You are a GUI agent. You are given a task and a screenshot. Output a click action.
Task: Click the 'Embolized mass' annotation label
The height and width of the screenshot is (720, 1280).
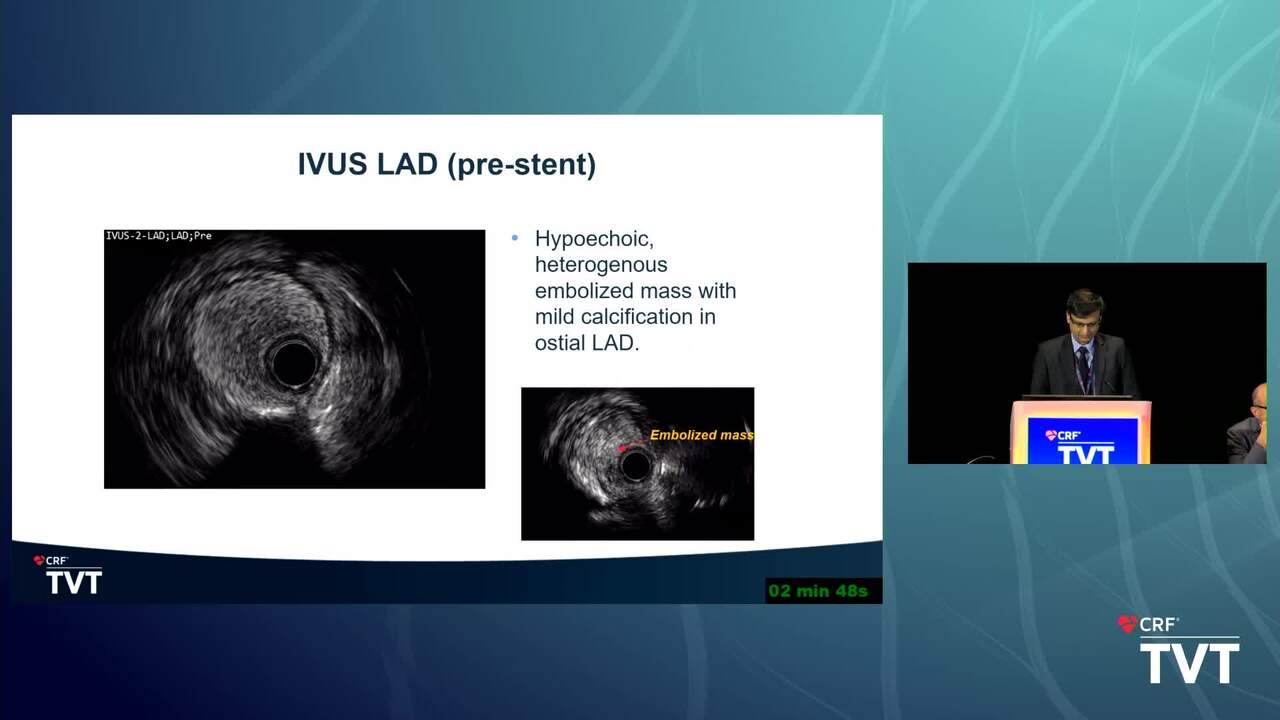[x=701, y=435]
